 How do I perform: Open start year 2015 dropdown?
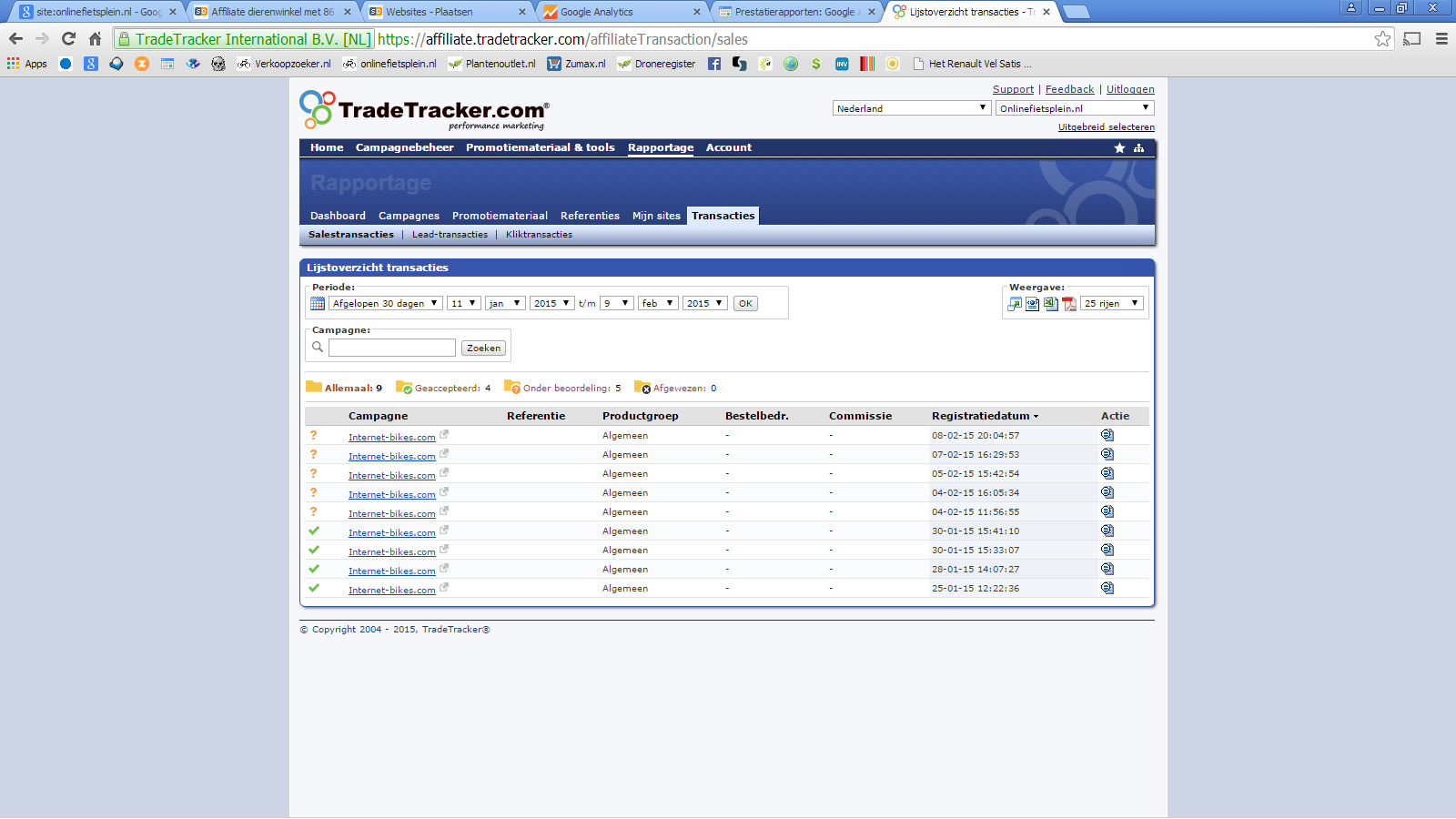(551, 303)
